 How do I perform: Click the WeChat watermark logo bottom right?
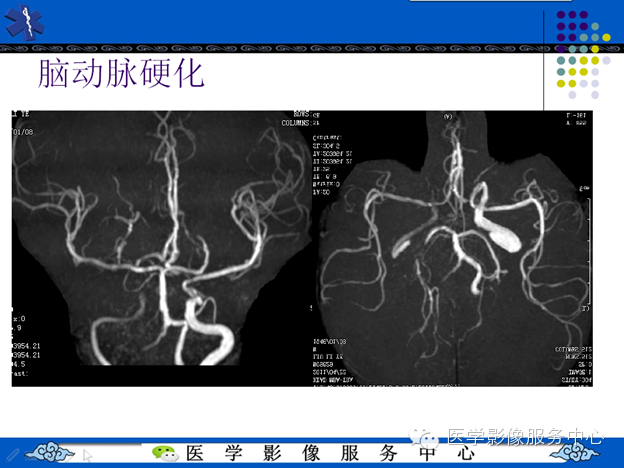tap(424, 438)
